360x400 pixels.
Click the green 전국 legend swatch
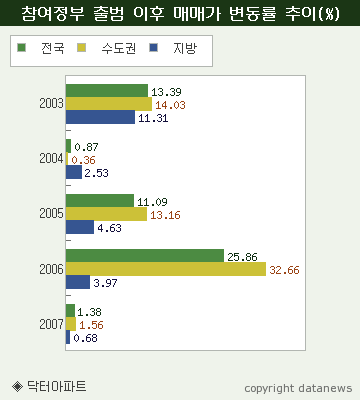(21, 48)
